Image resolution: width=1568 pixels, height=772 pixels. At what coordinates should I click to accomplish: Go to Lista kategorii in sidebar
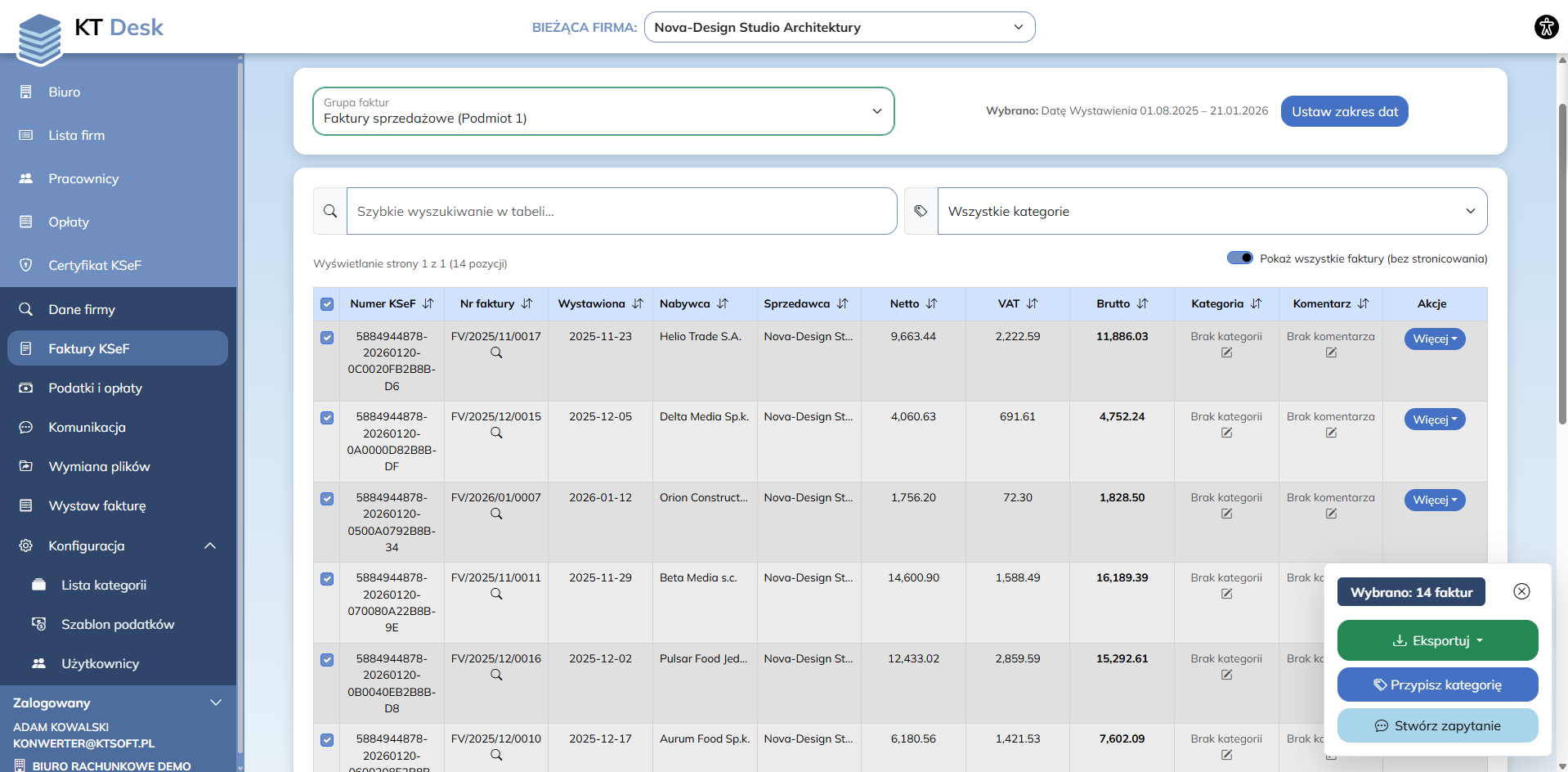pos(104,585)
